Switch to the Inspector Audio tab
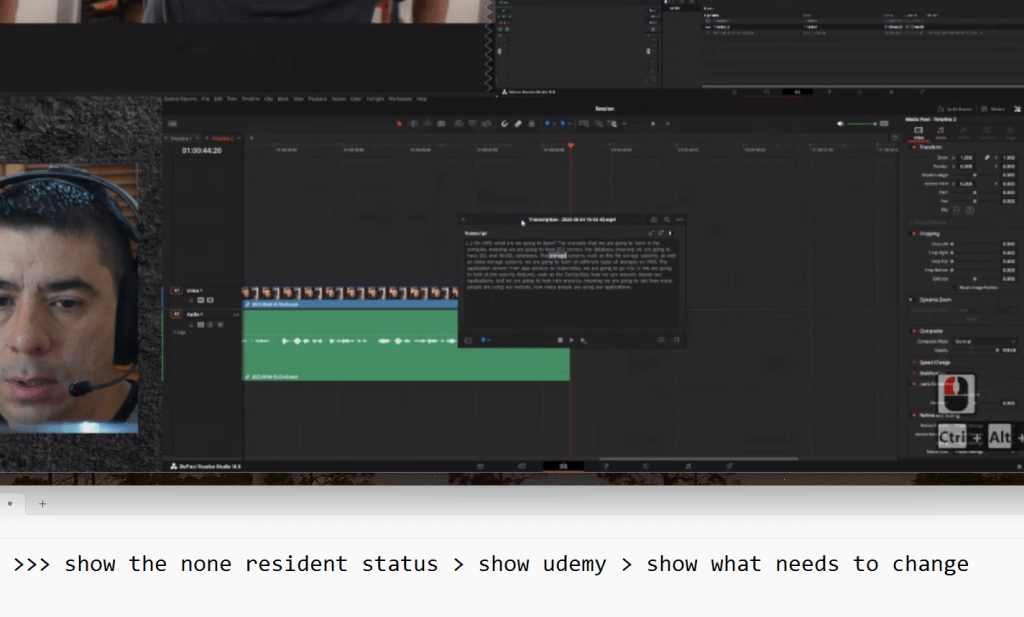This screenshot has width=1024, height=617. [x=941, y=133]
